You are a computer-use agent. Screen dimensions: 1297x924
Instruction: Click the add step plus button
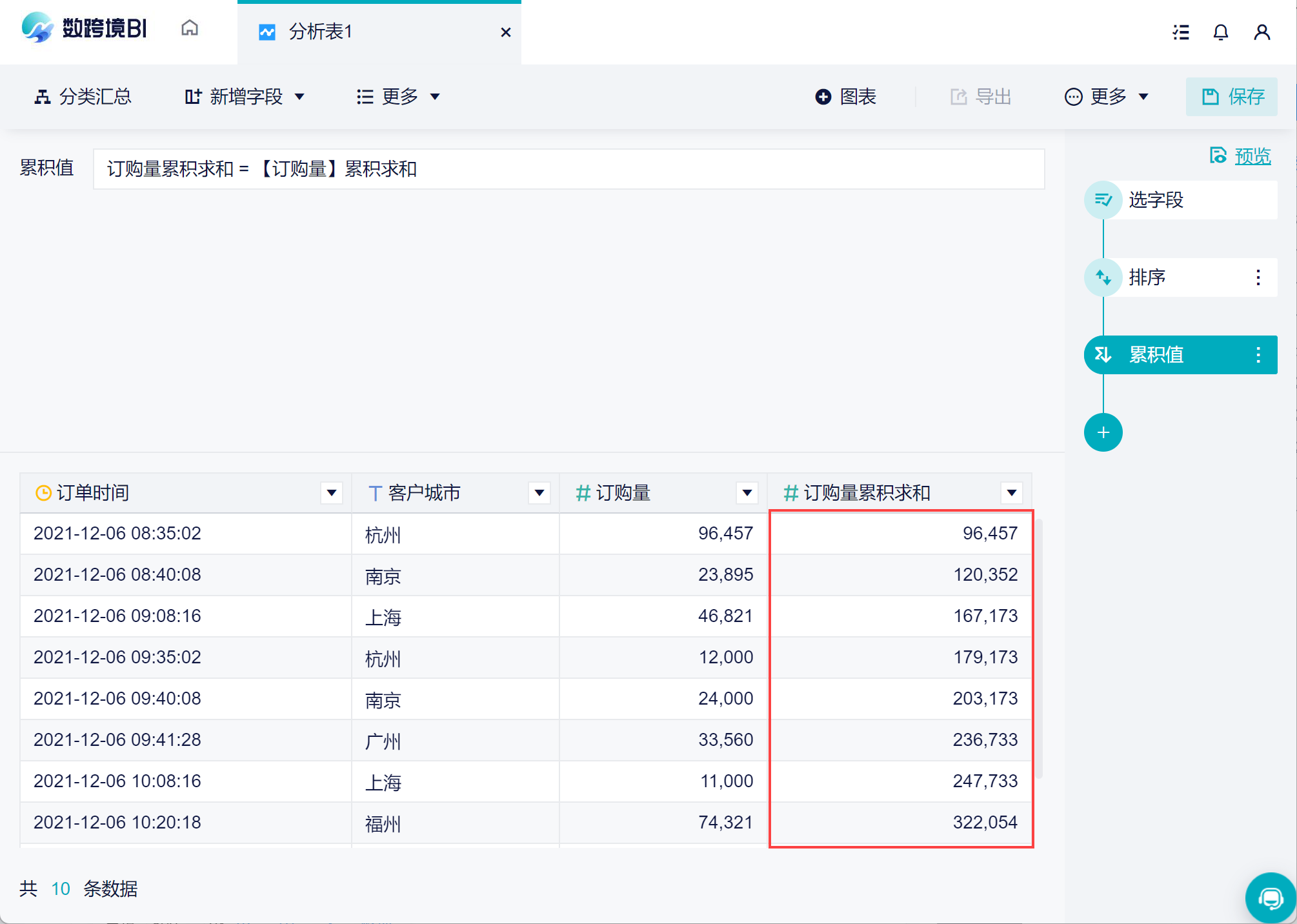click(1103, 432)
